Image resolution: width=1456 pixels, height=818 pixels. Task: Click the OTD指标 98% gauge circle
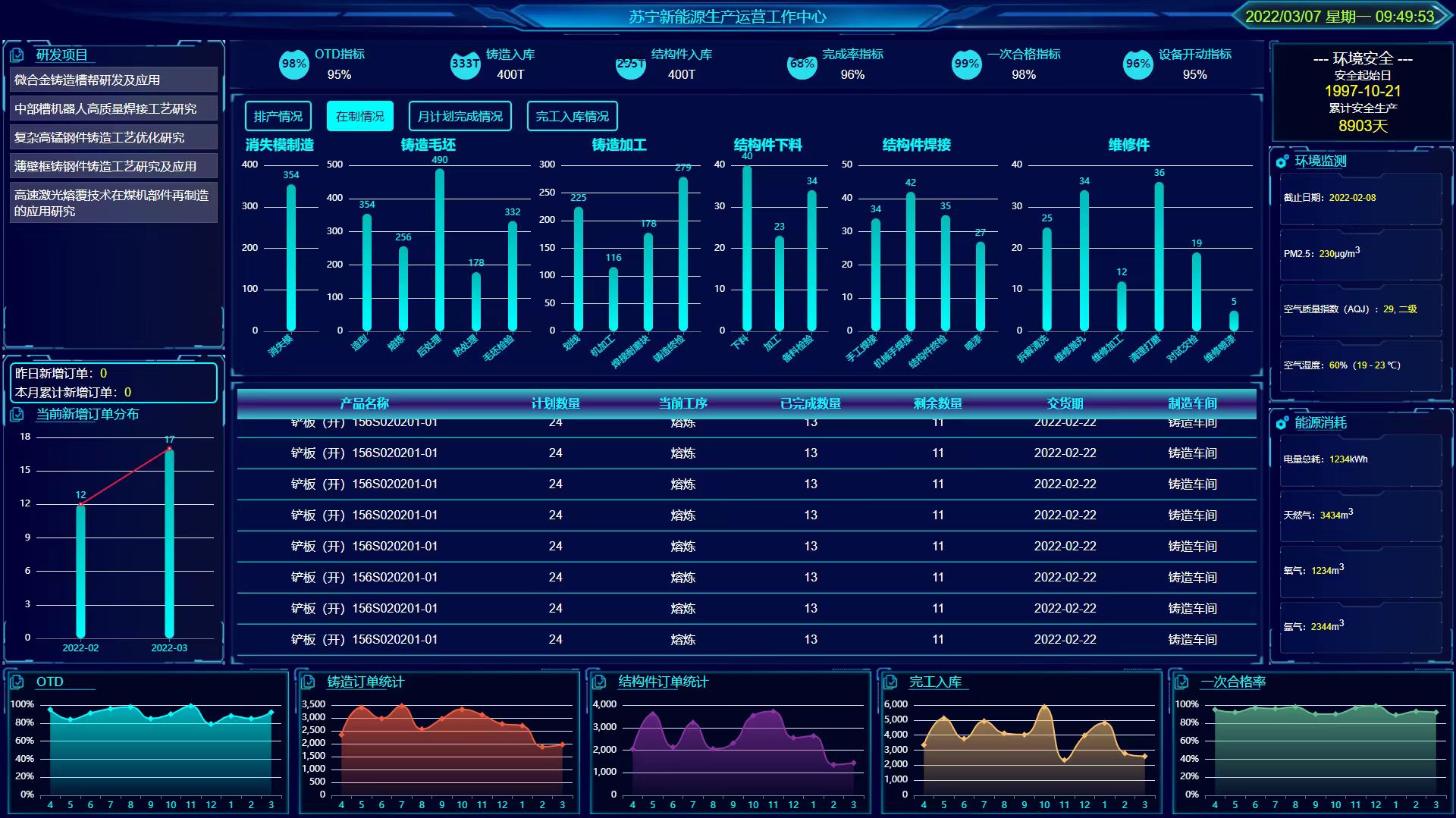[x=293, y=64]
